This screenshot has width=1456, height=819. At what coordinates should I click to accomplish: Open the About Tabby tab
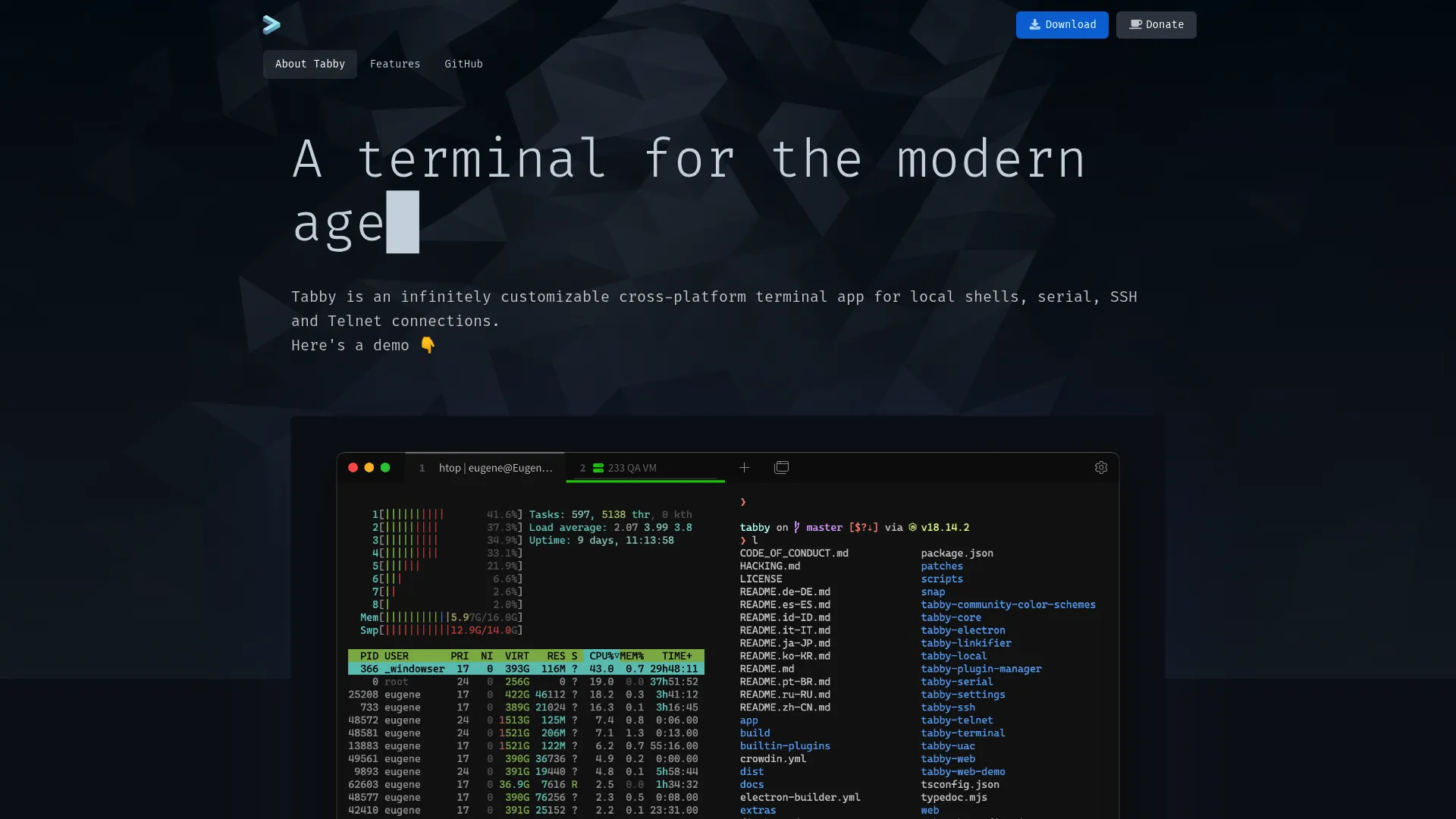pyautogui.click(x=309, y=64)
